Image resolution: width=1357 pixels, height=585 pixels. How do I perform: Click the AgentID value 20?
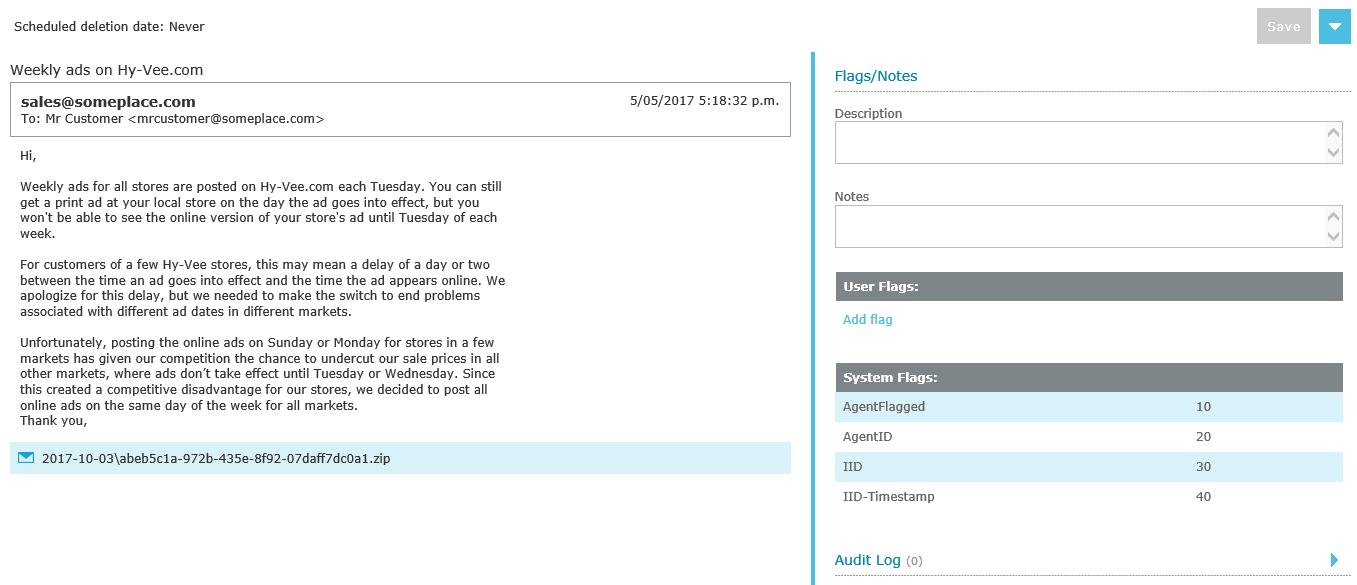click(x=1203, y=437)
